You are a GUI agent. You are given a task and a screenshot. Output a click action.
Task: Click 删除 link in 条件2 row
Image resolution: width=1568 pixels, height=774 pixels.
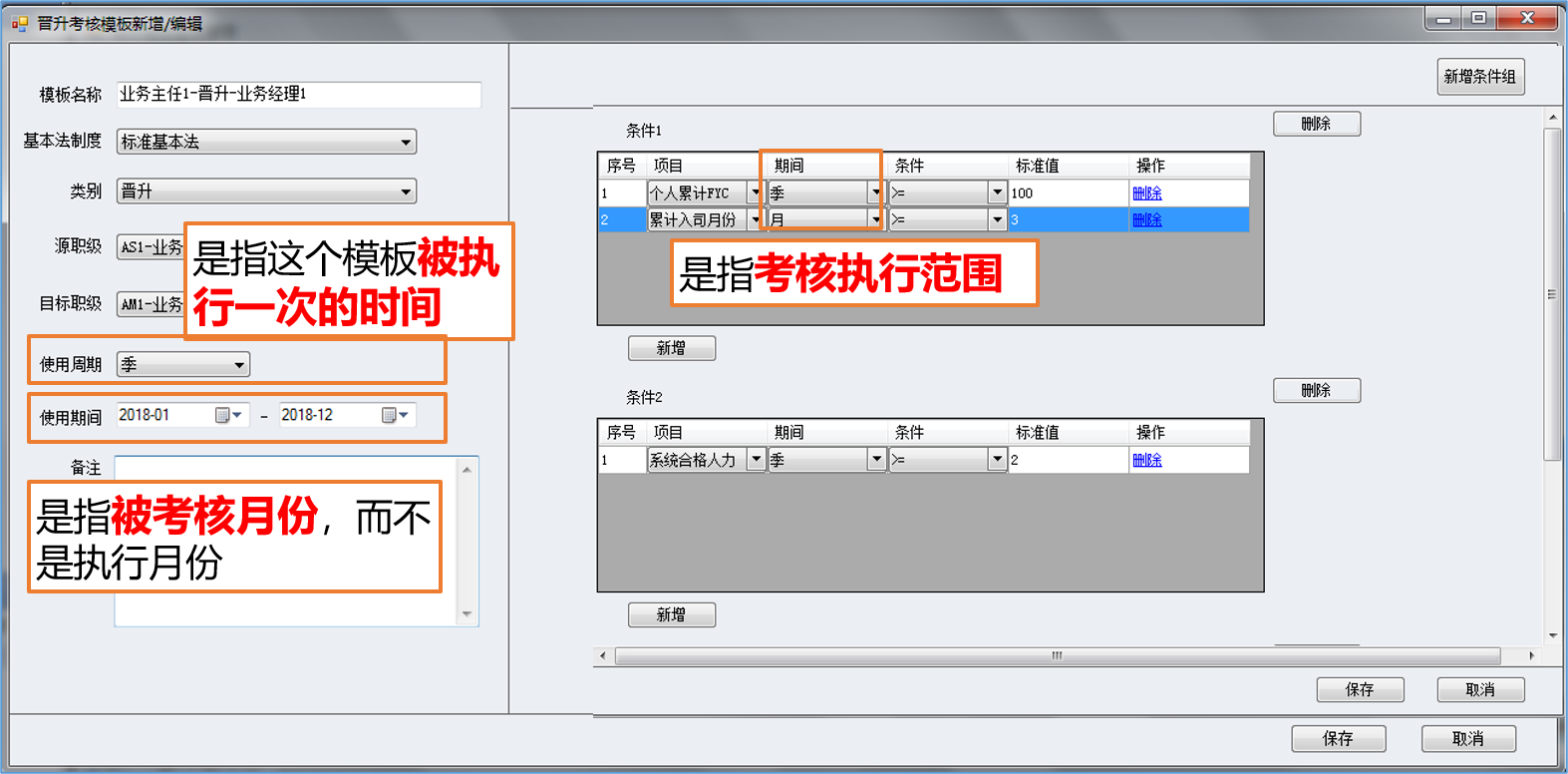1146,460
